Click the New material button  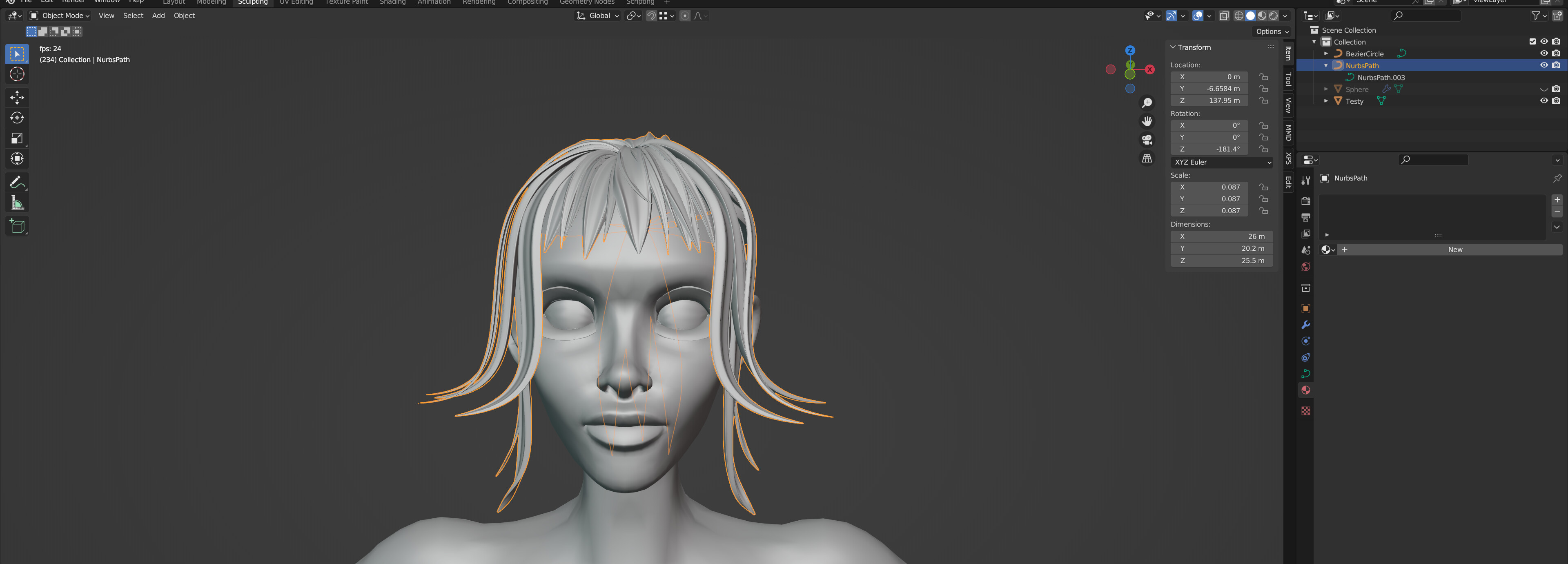pyautogui.click(x=1455, y=250)
